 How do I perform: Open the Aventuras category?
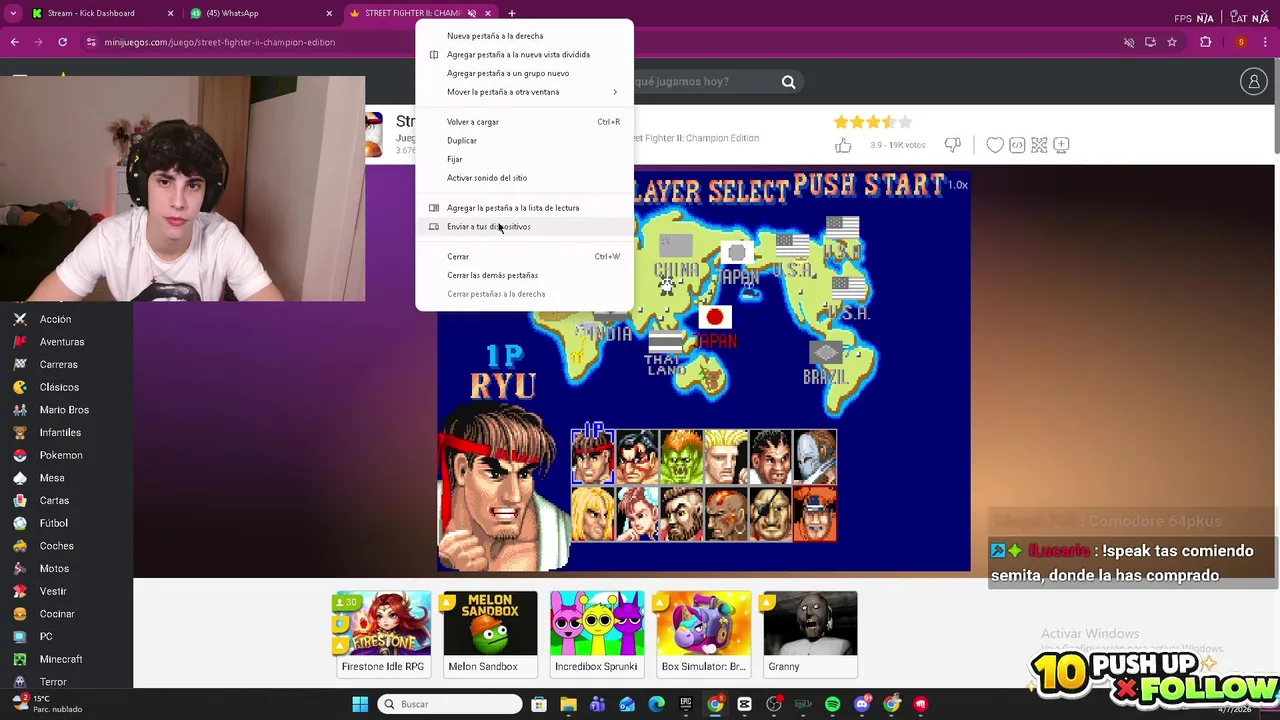(62, 342)
